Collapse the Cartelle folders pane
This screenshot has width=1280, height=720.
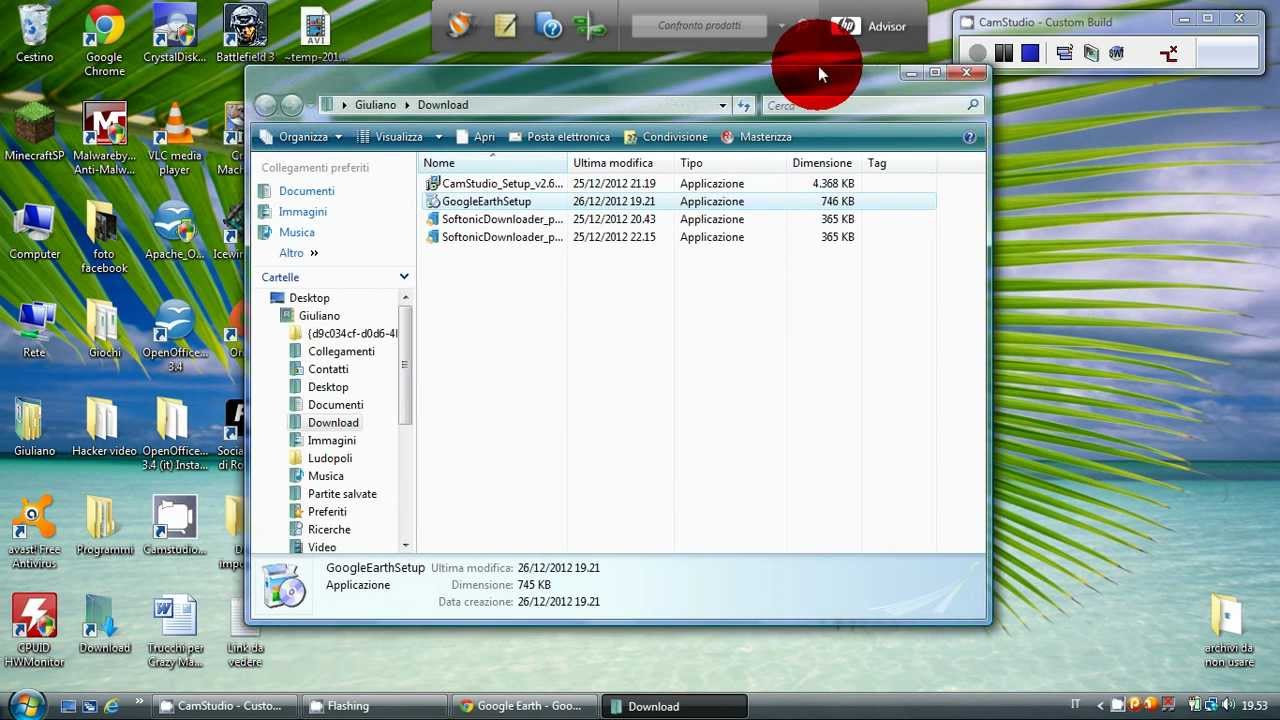(x=404, y=277)
